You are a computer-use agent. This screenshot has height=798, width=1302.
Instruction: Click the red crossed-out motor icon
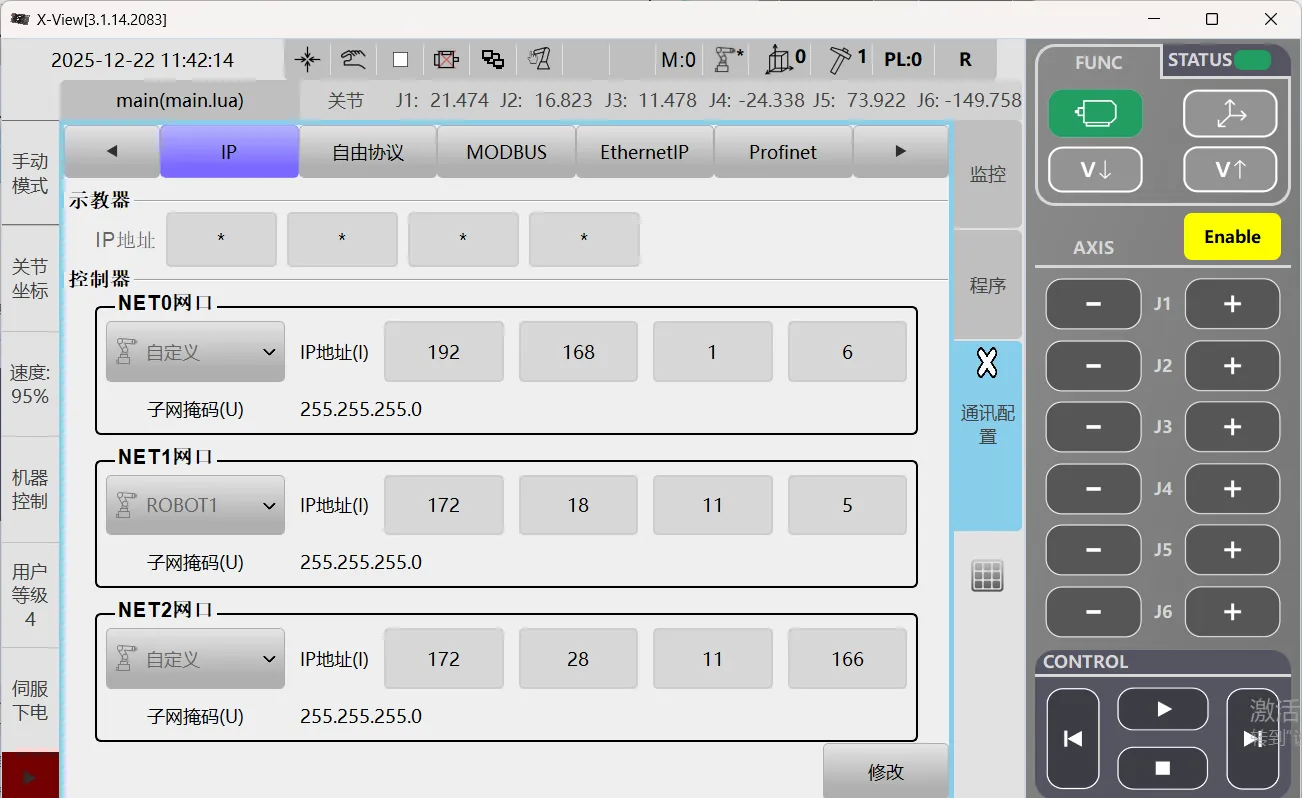pyautogui.click(x=446, y=60)
